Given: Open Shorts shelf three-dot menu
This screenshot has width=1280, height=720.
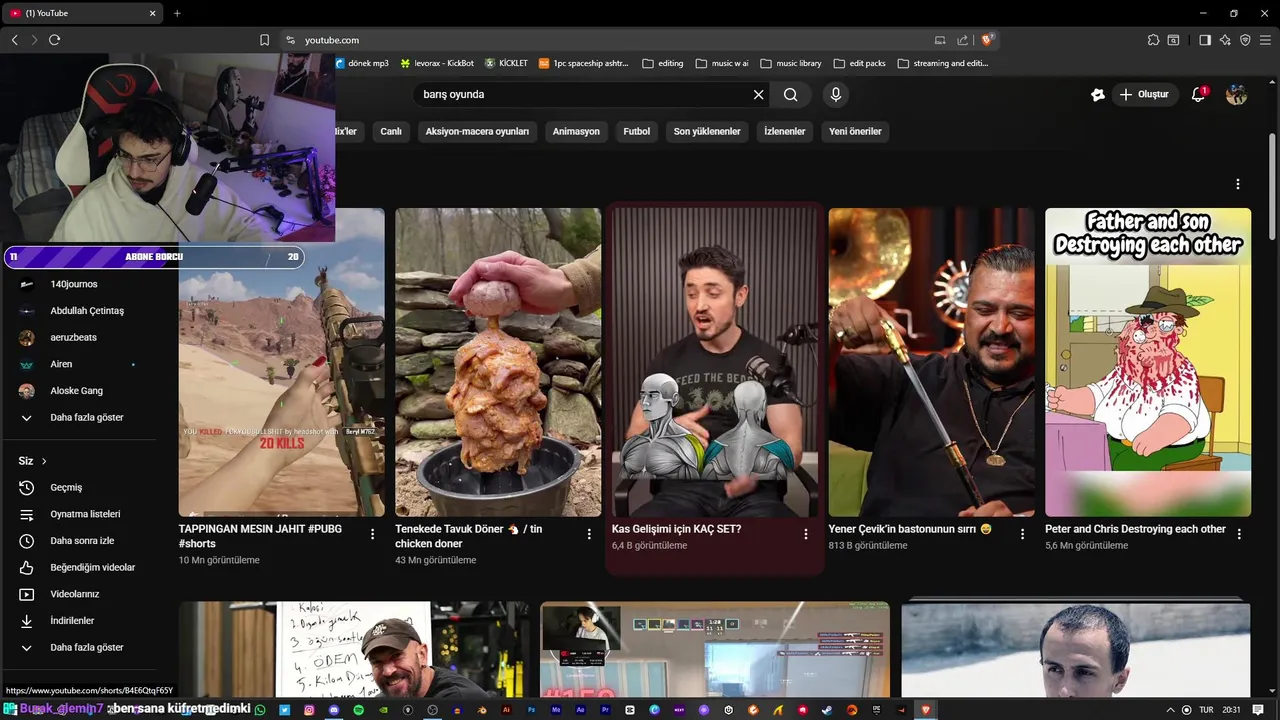Looking at the screenshot, I should 1237,184.
